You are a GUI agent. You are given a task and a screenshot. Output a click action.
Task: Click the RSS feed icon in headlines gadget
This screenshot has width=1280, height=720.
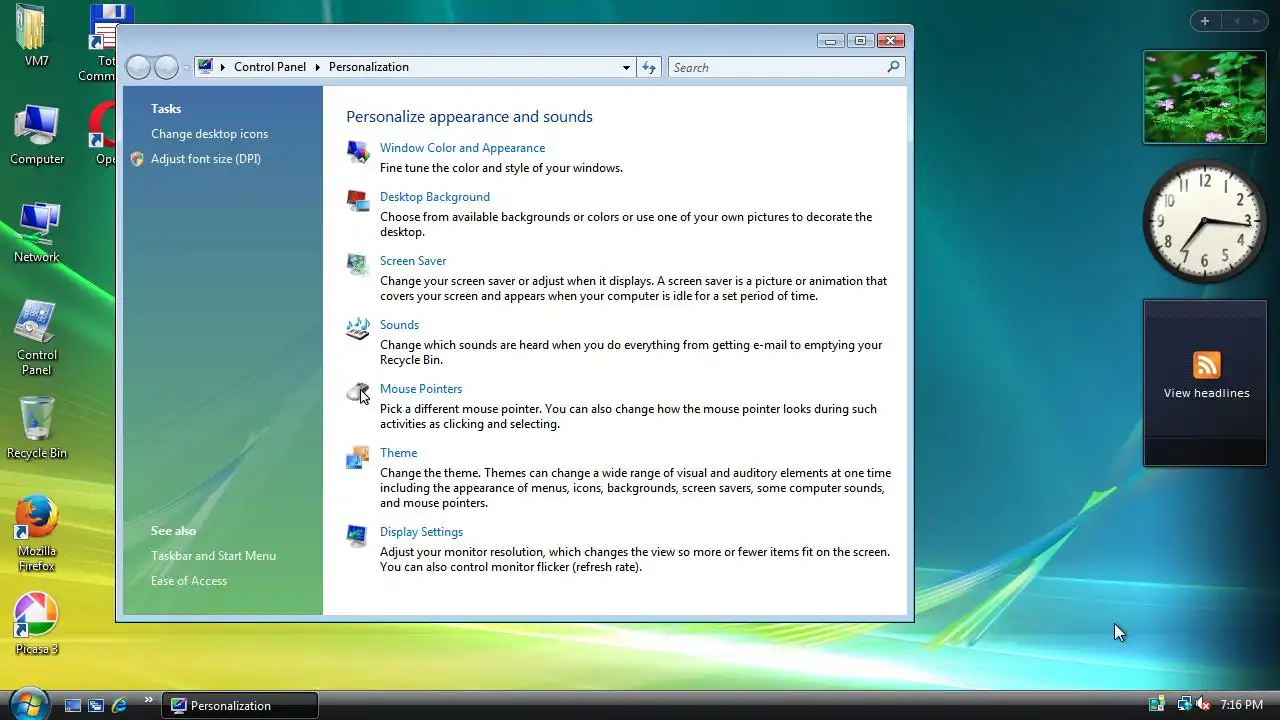pos(1207,365)
